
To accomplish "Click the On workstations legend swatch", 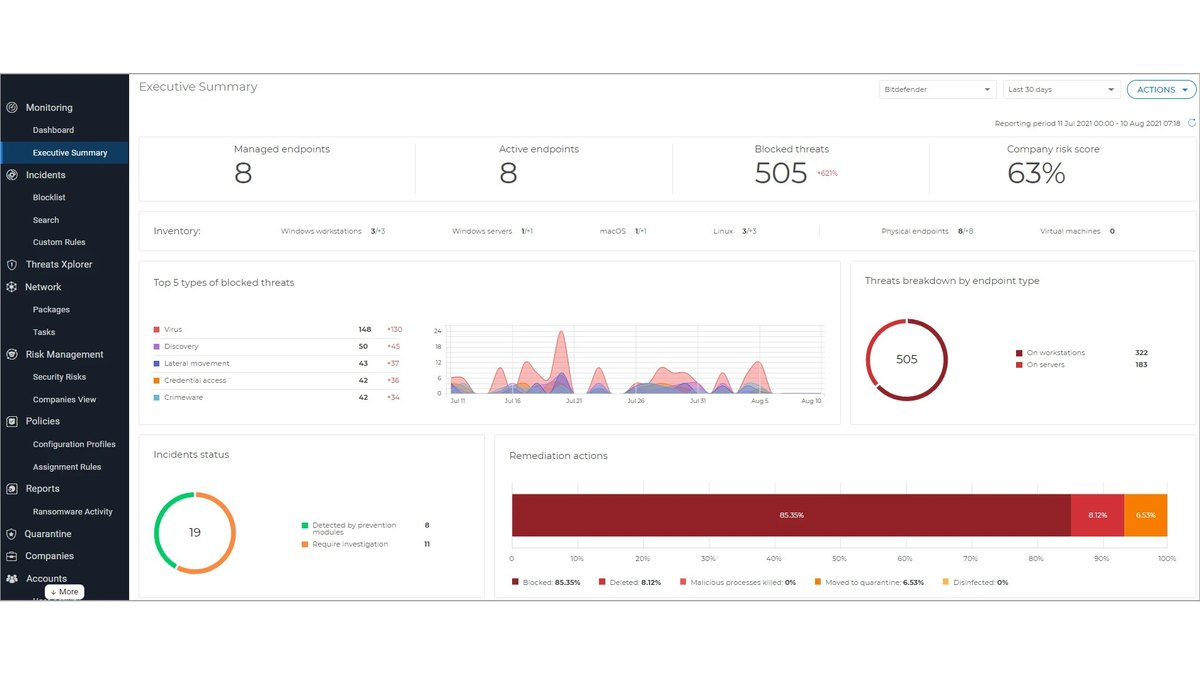I will [x=1019, y=353].
